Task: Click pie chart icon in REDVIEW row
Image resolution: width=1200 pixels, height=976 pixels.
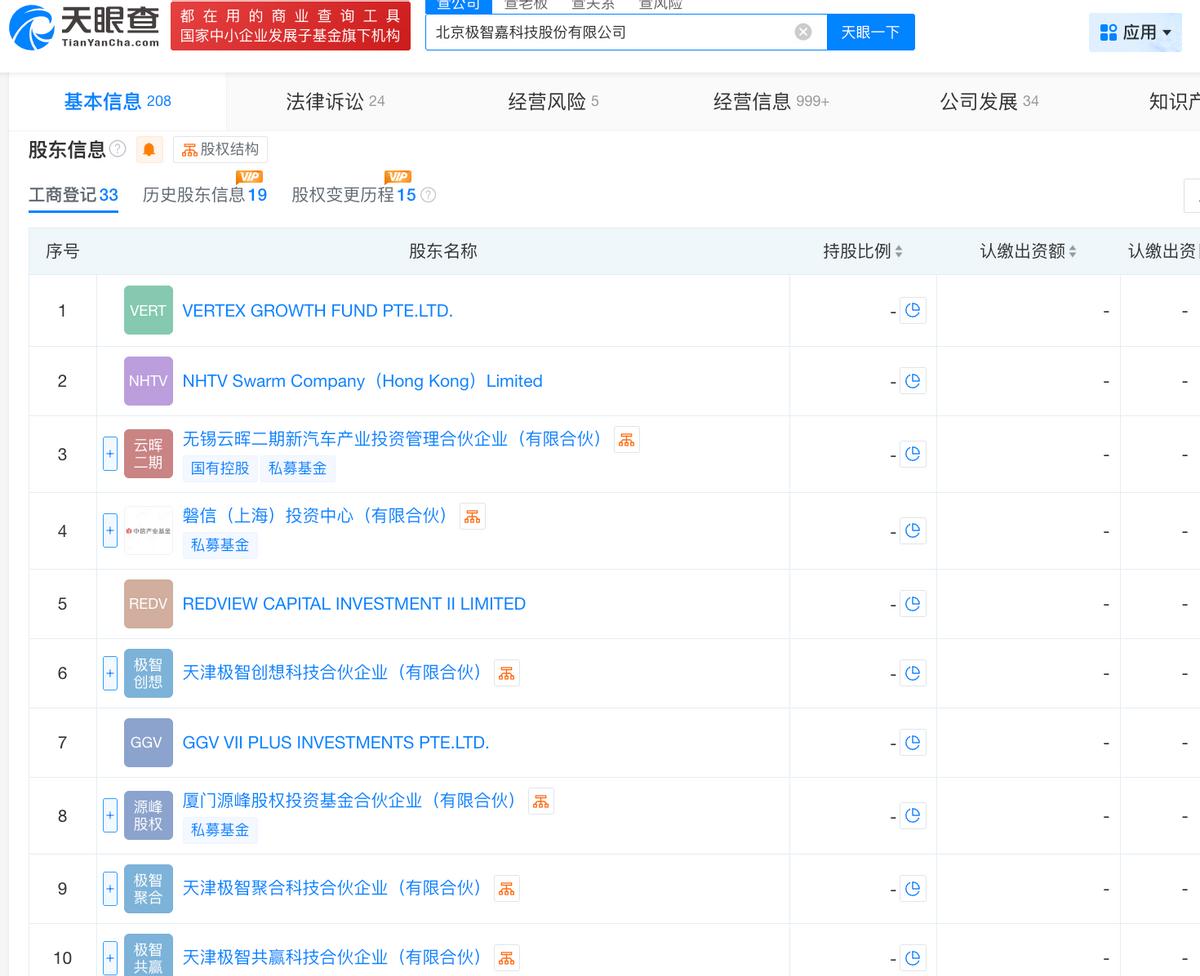Action: 912,604
